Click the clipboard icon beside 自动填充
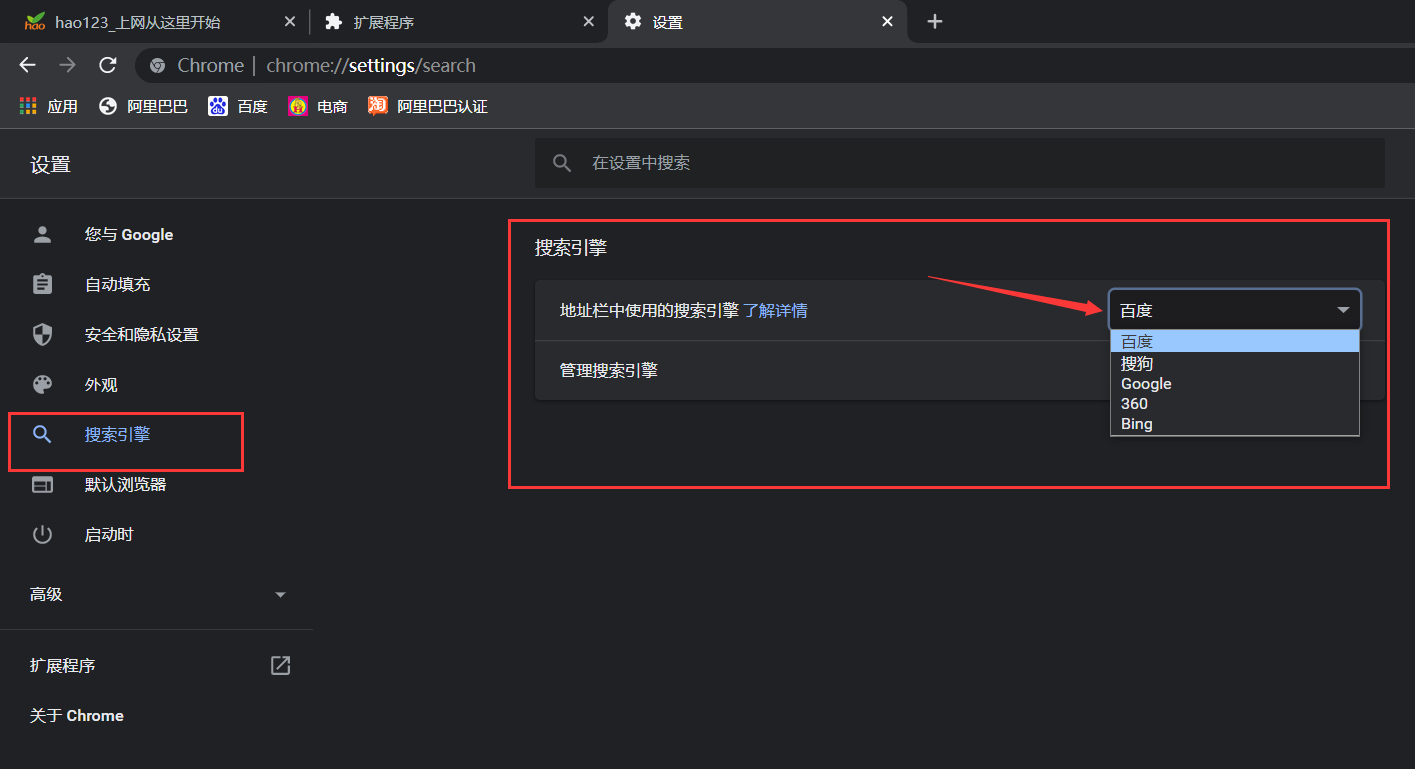Screen dimensions: 1415x769 (42, 284)
